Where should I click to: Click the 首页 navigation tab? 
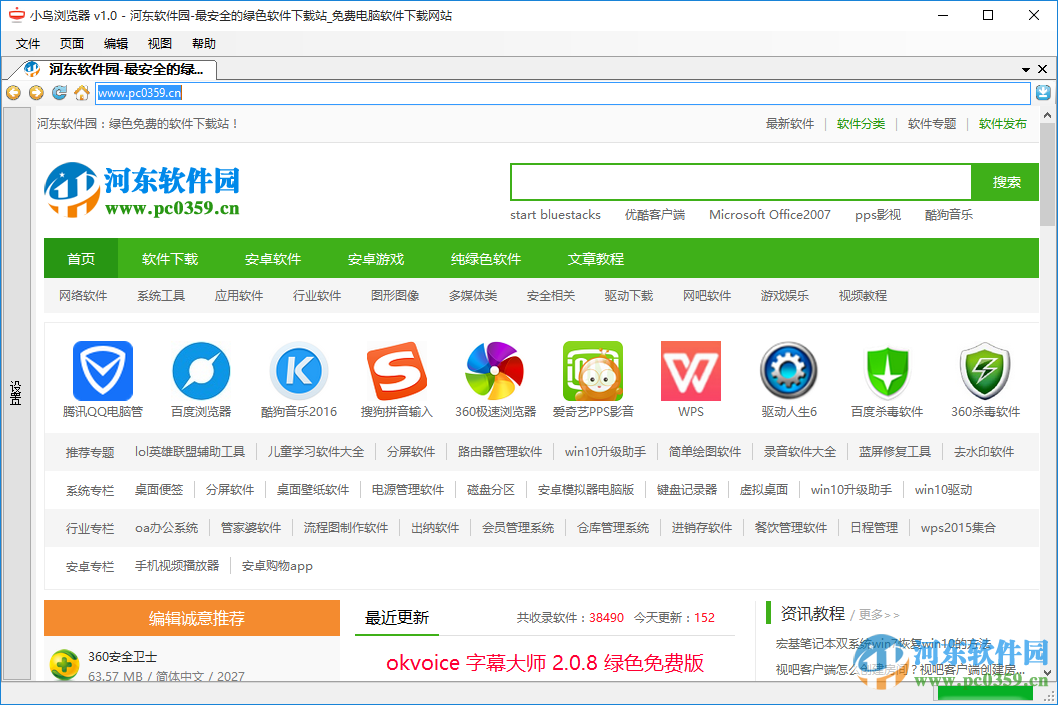(81, 258)
